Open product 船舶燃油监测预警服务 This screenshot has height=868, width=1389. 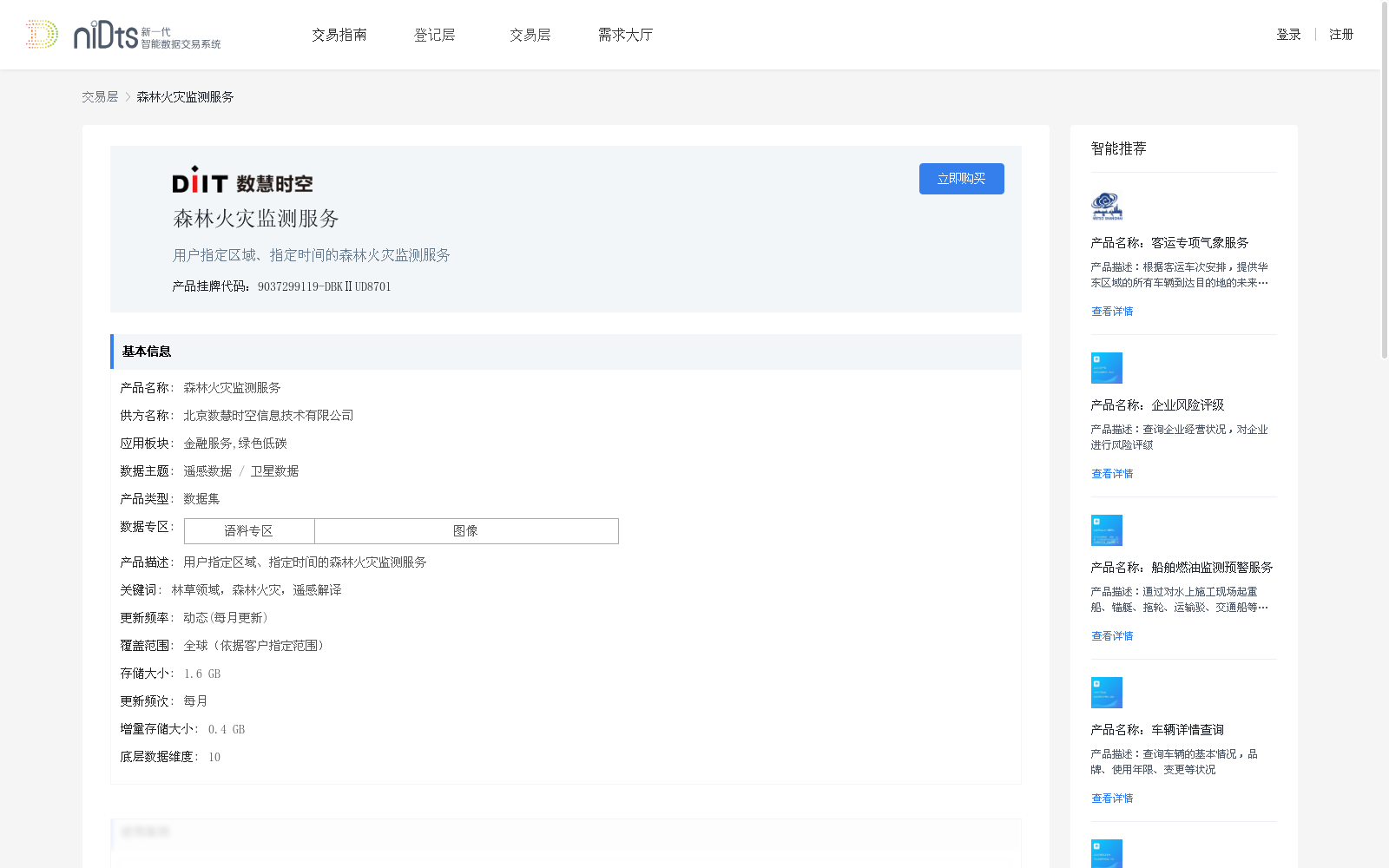coord(1182,568)
